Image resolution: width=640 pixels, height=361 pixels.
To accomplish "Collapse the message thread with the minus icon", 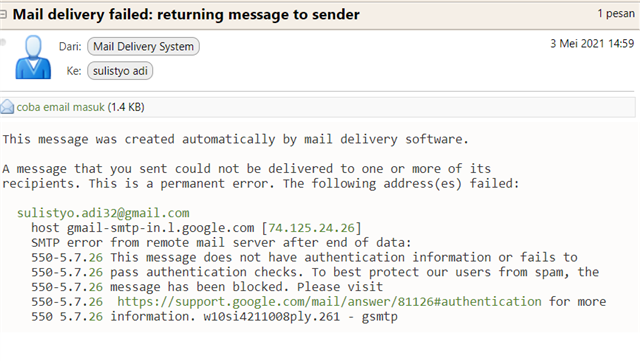I will tap(3, 15).
